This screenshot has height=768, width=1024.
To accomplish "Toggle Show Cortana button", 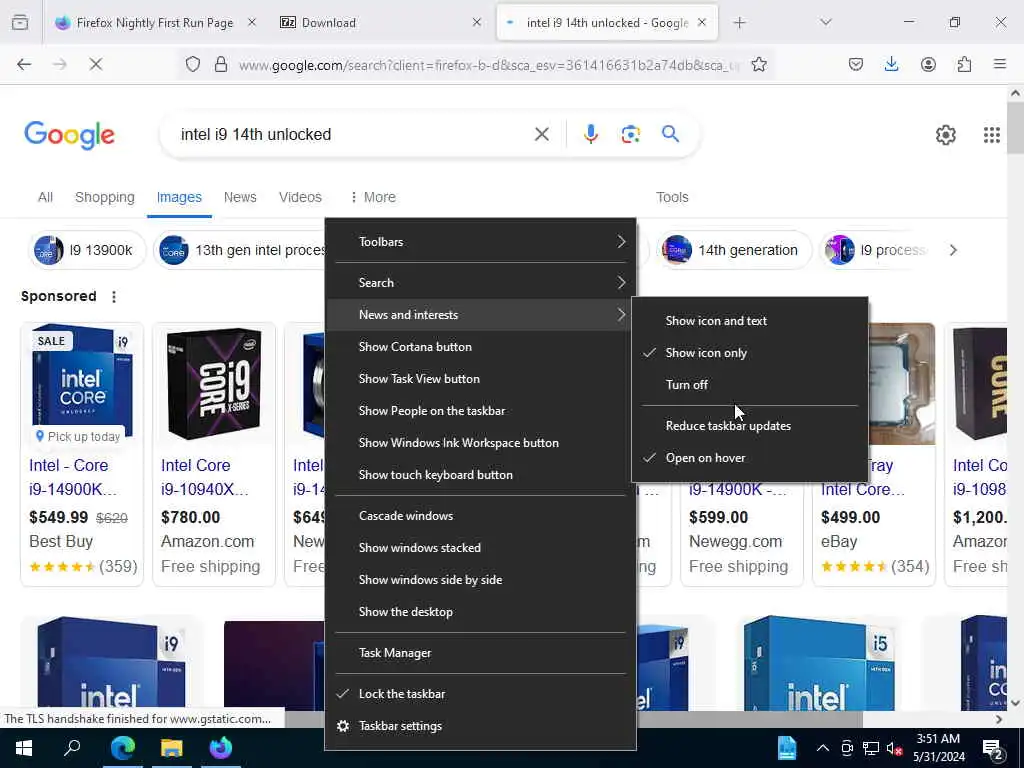I will [x=480, y=347].
